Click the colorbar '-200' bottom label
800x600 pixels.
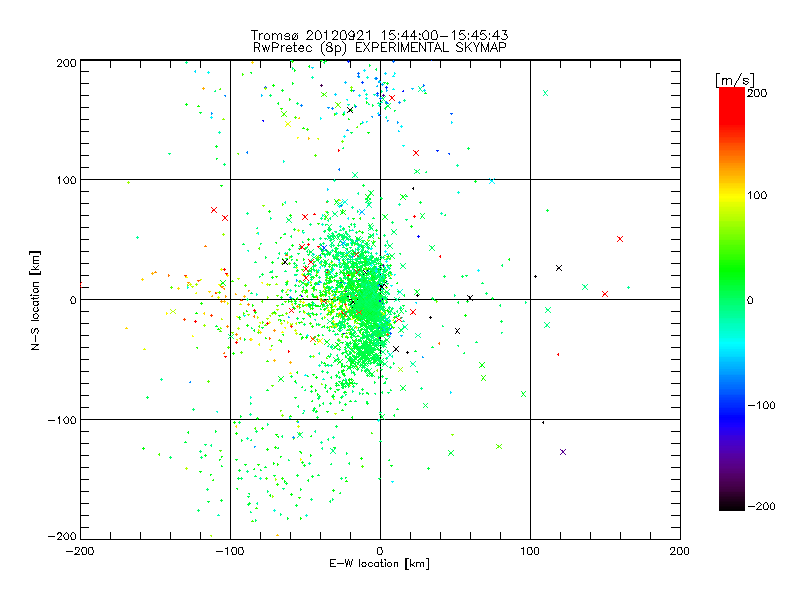(761, 506)
